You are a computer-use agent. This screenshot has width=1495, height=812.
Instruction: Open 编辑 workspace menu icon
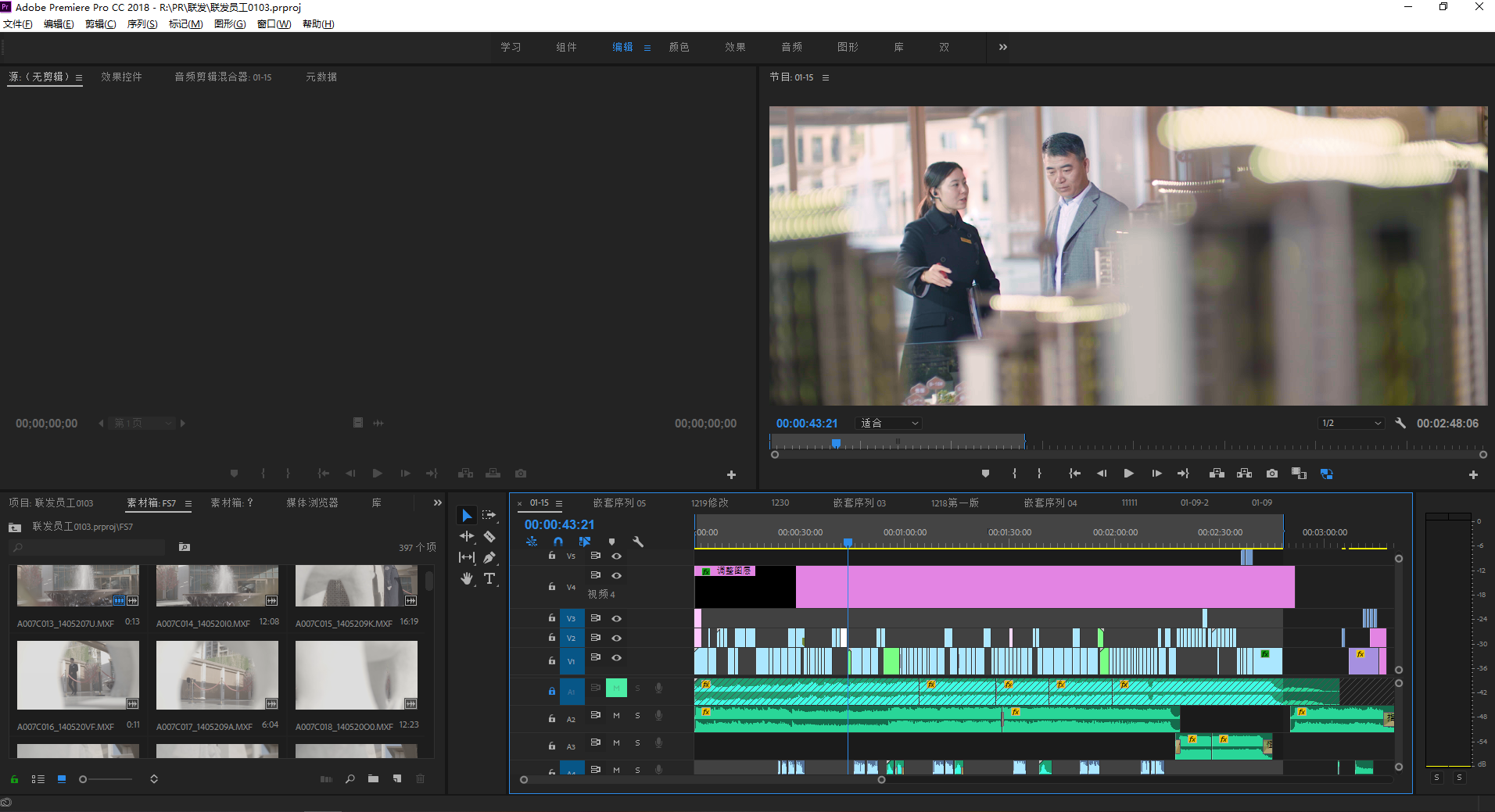click(x=647, y=48)
